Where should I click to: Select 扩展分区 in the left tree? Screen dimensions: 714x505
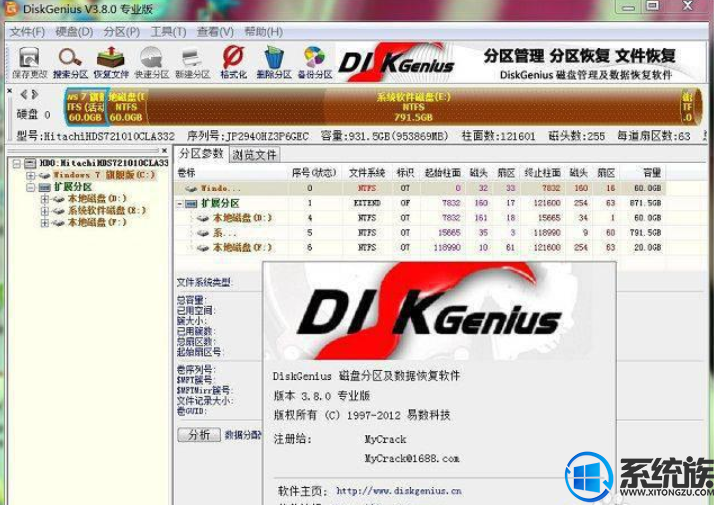point(73,187)
